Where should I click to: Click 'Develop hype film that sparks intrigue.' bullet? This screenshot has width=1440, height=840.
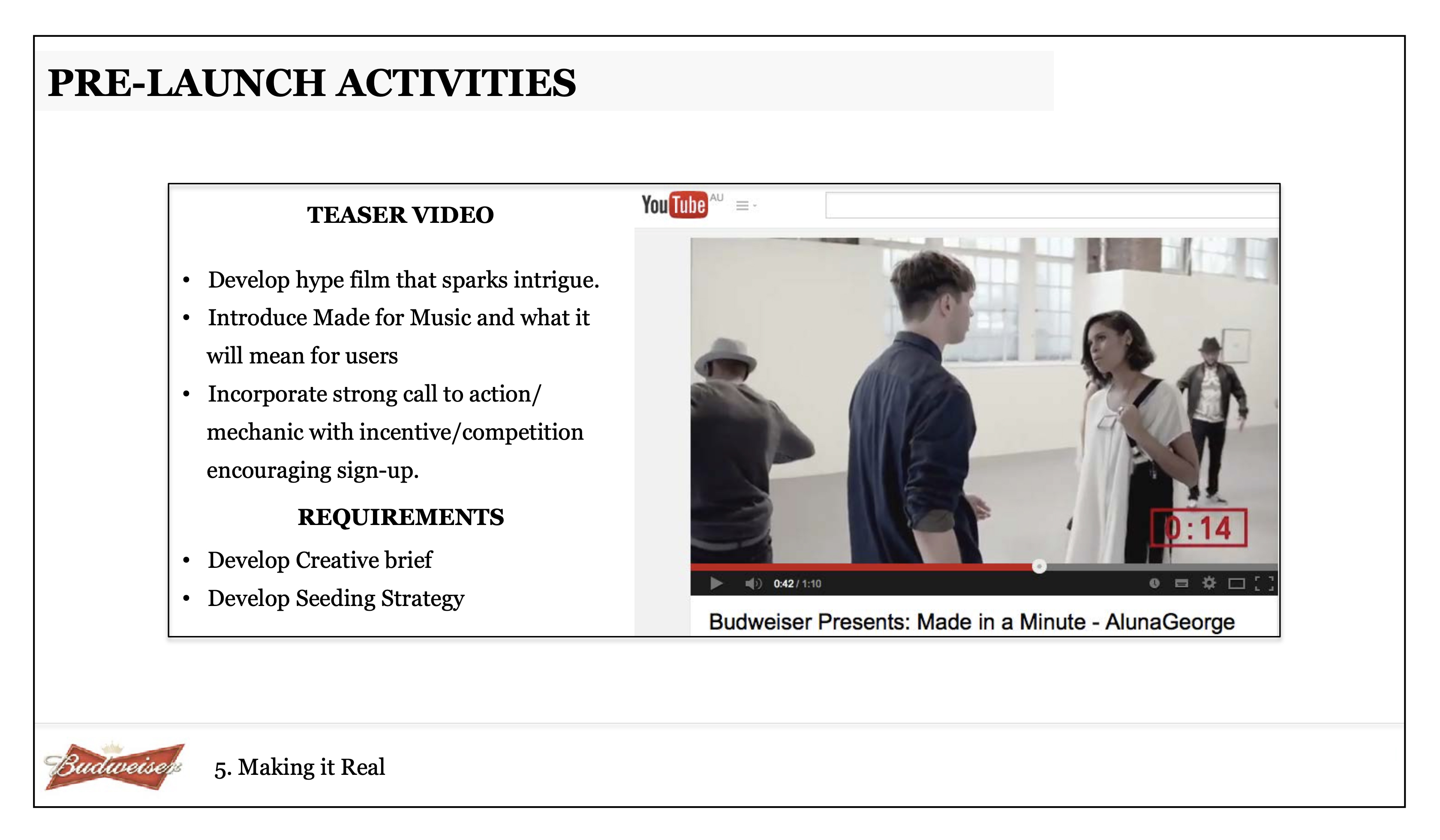tap(403, 280)
